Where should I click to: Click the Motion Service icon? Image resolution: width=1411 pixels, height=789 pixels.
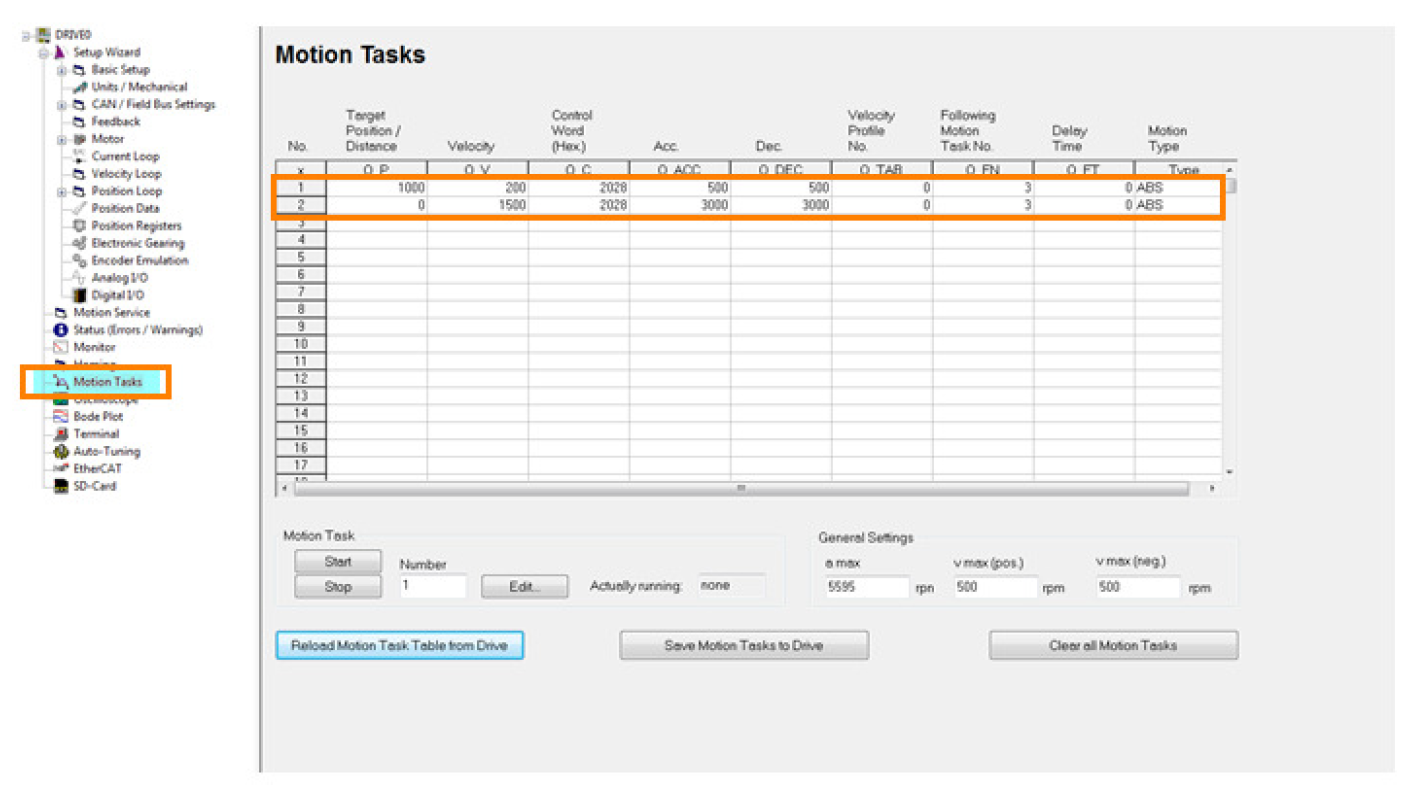[x=61, y=313]
